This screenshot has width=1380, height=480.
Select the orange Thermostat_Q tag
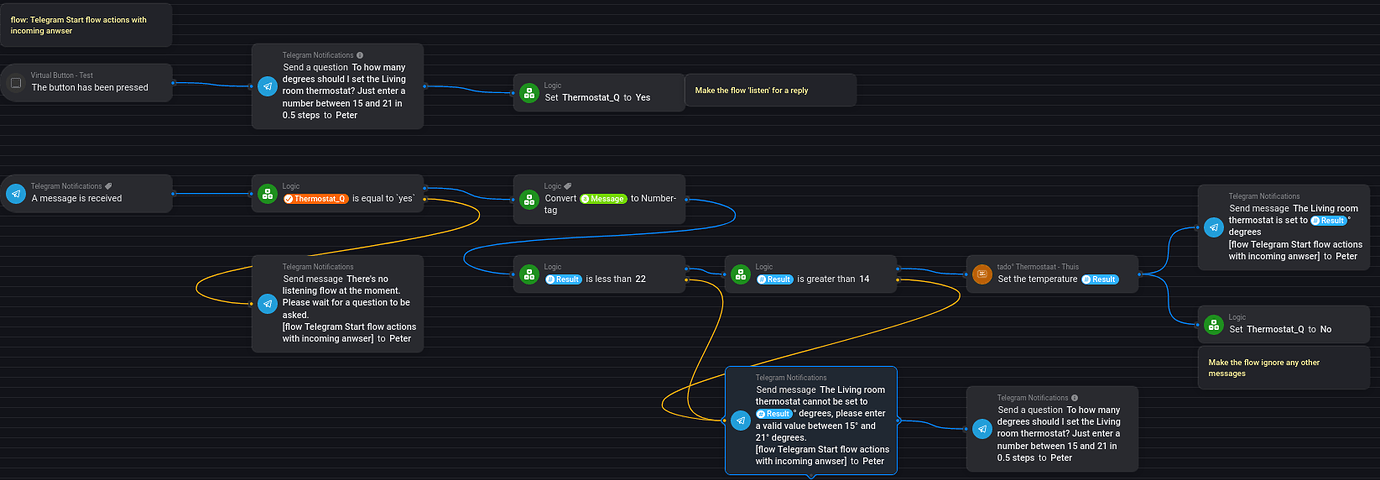pyautogui.click(x=315, y=198)
